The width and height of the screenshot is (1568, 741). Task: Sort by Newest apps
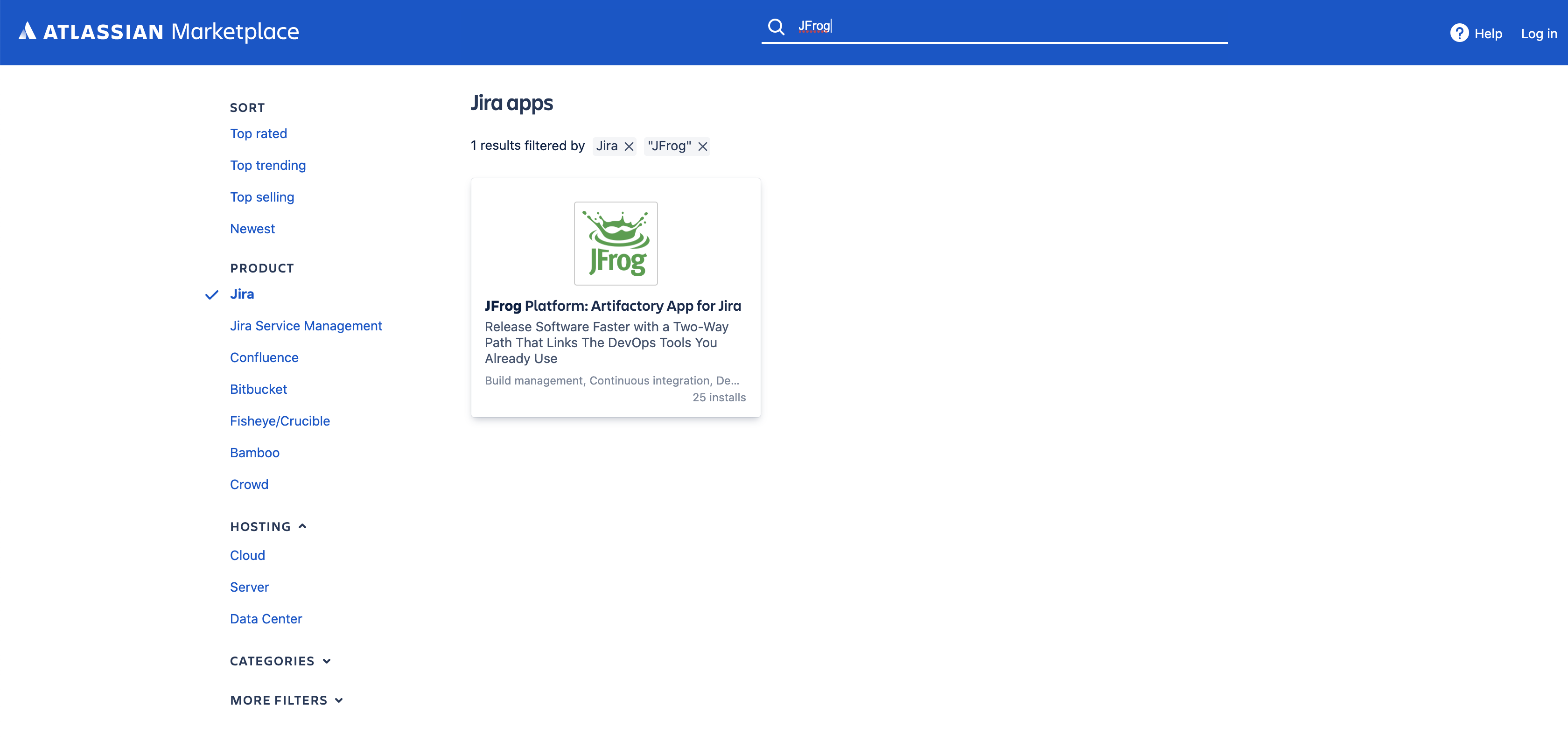click(x=252, y=229)
